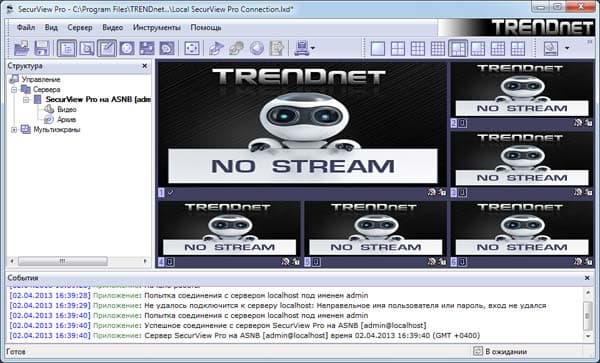Toggle the small box next to number 4
This screenshot has height=363, width=600.
[x=170, y=262]
